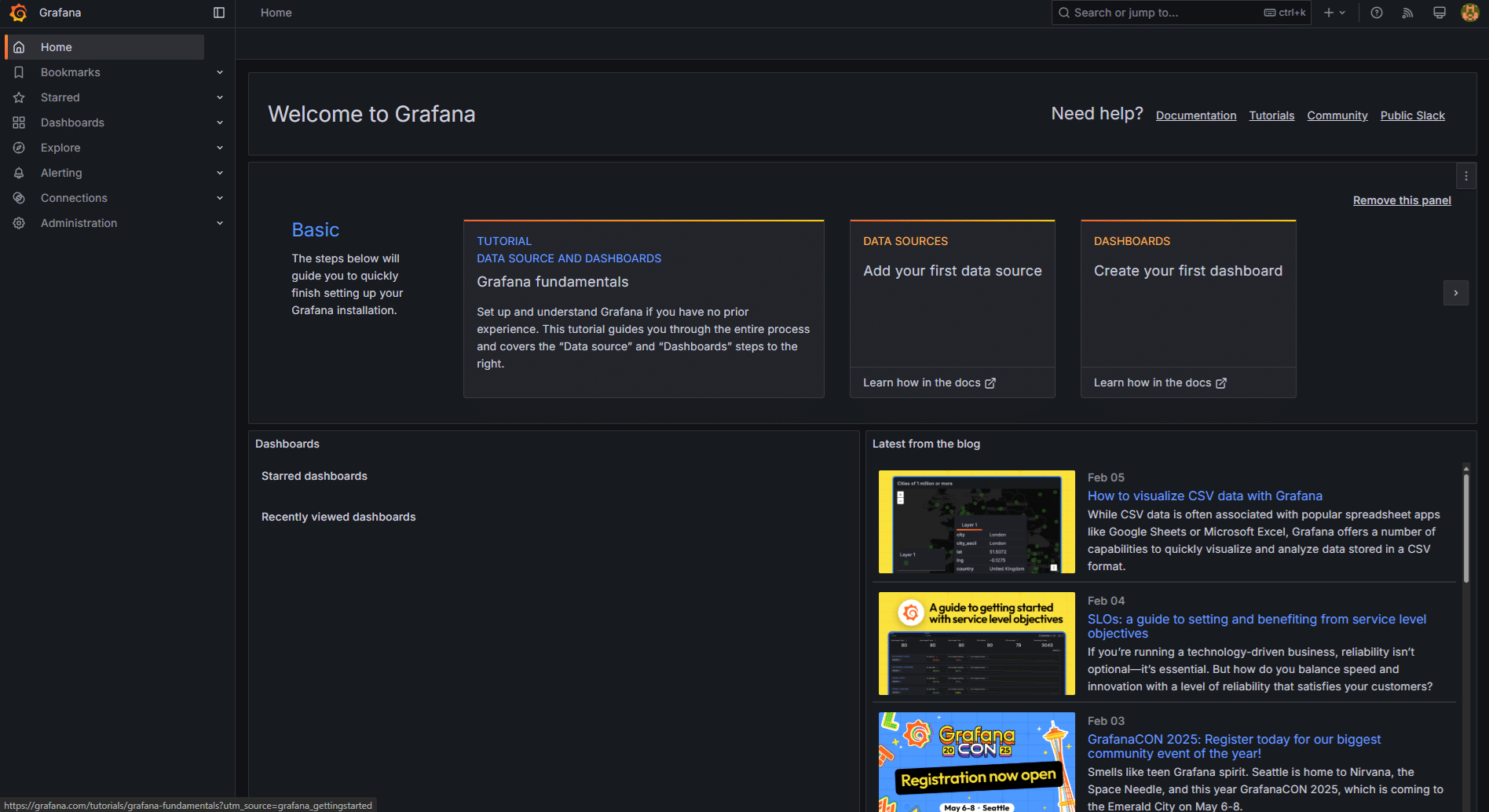Viewport: 1489px width, 812px height.
Task: Expand the Alerting section chevron
Action: 220,173
